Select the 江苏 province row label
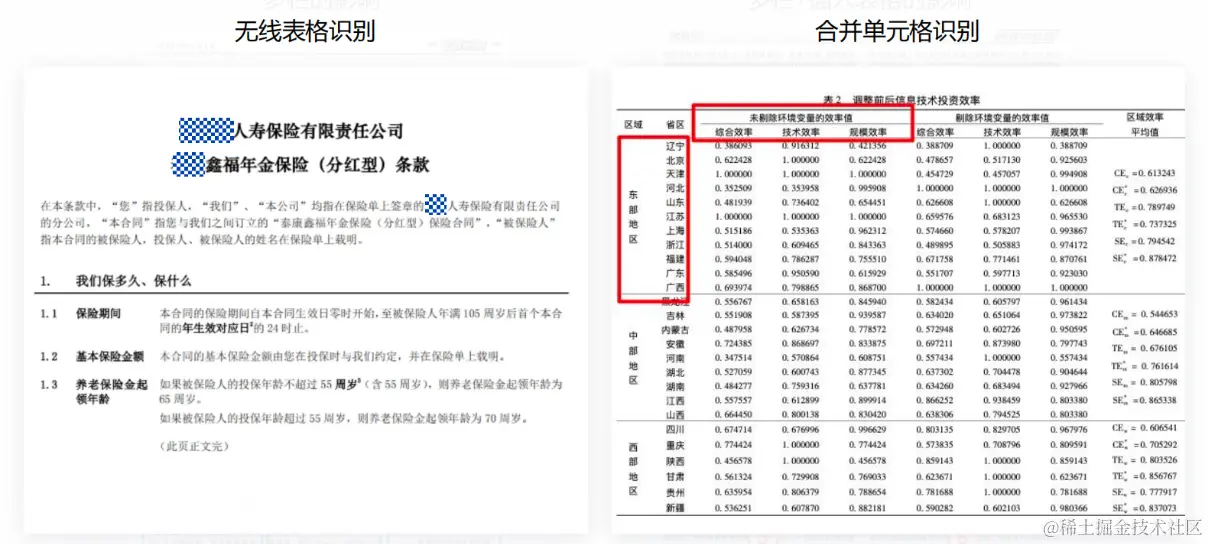Screen dimensions: 1209x544 coord(675,216)
